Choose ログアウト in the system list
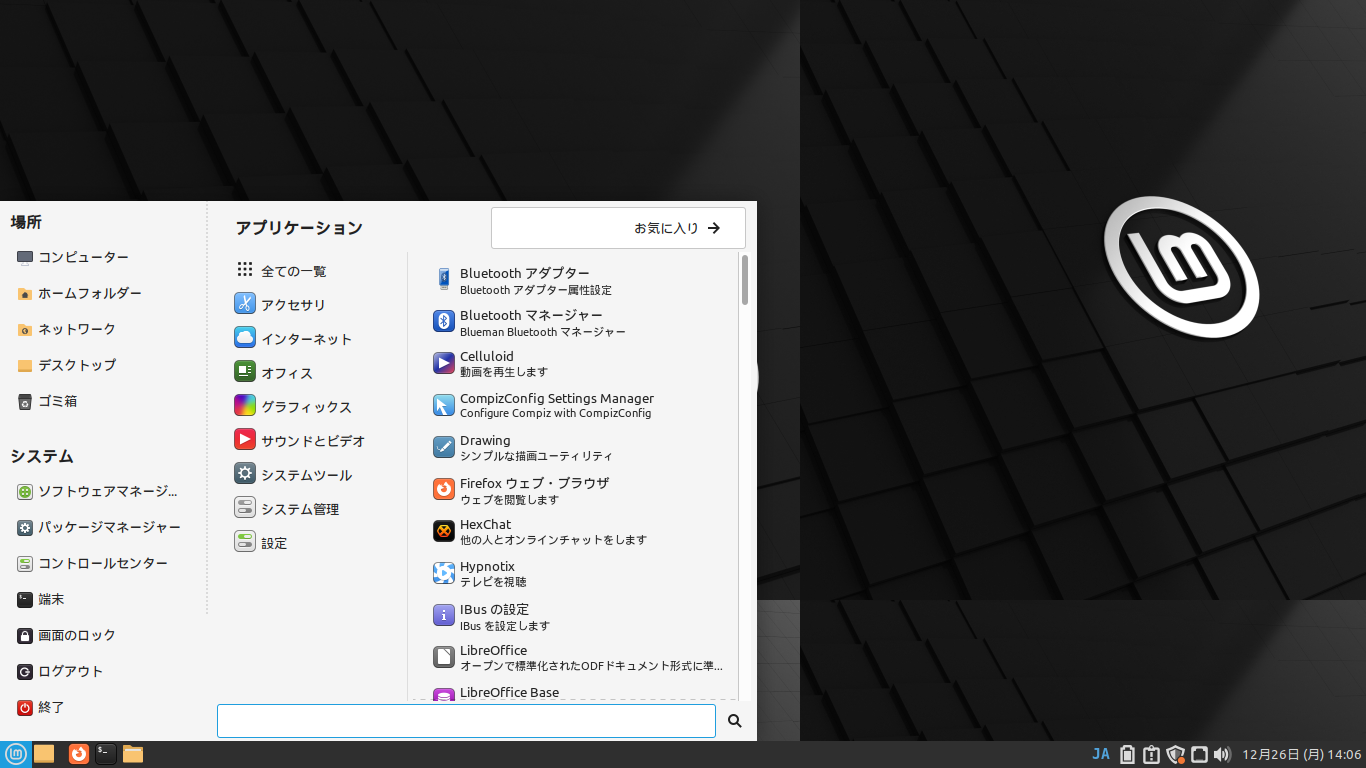The height and width of the screenshot is (768, 1366). [x=60, y=671]
